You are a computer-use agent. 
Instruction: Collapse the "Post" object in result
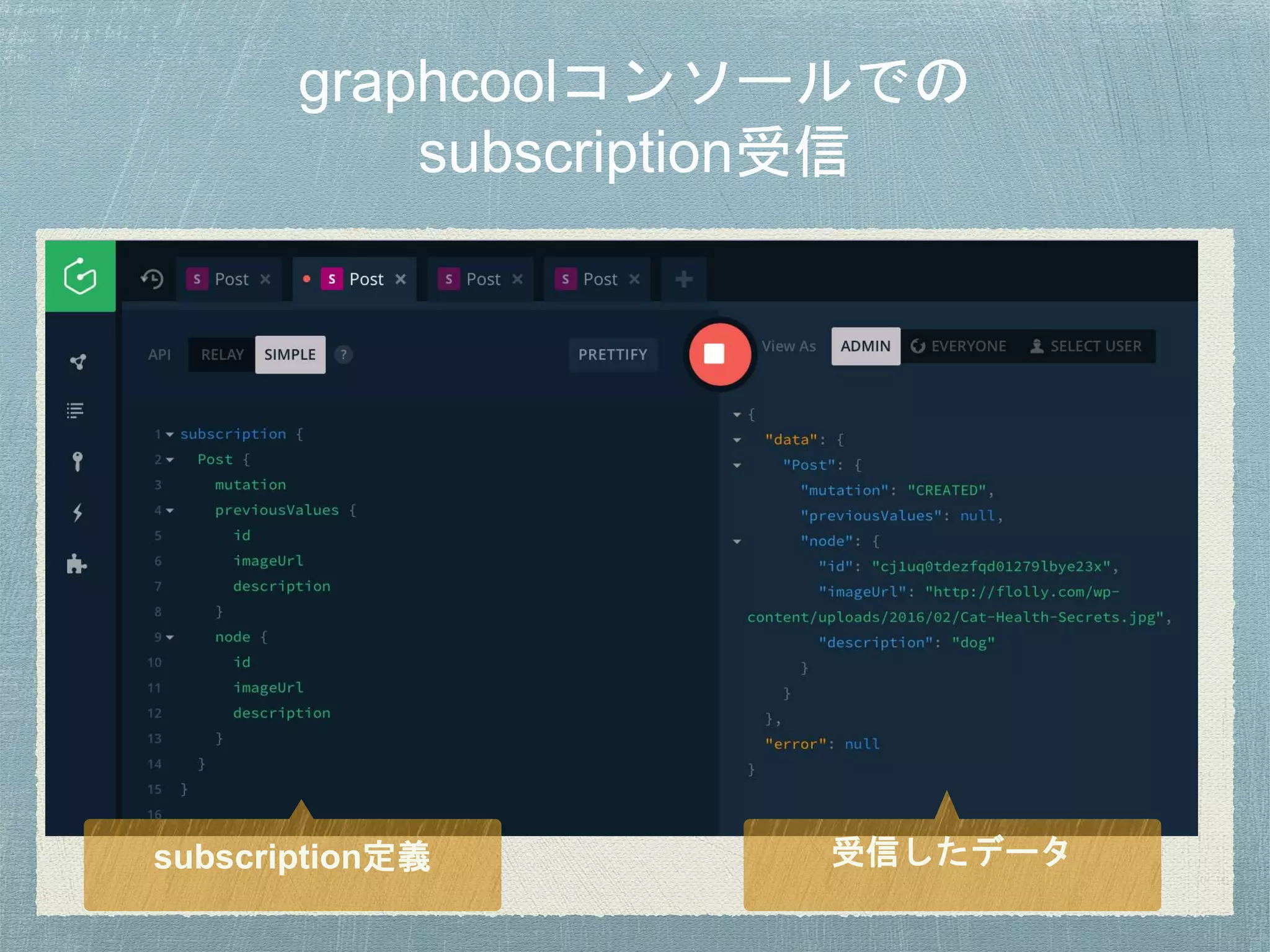pos(737,465)
